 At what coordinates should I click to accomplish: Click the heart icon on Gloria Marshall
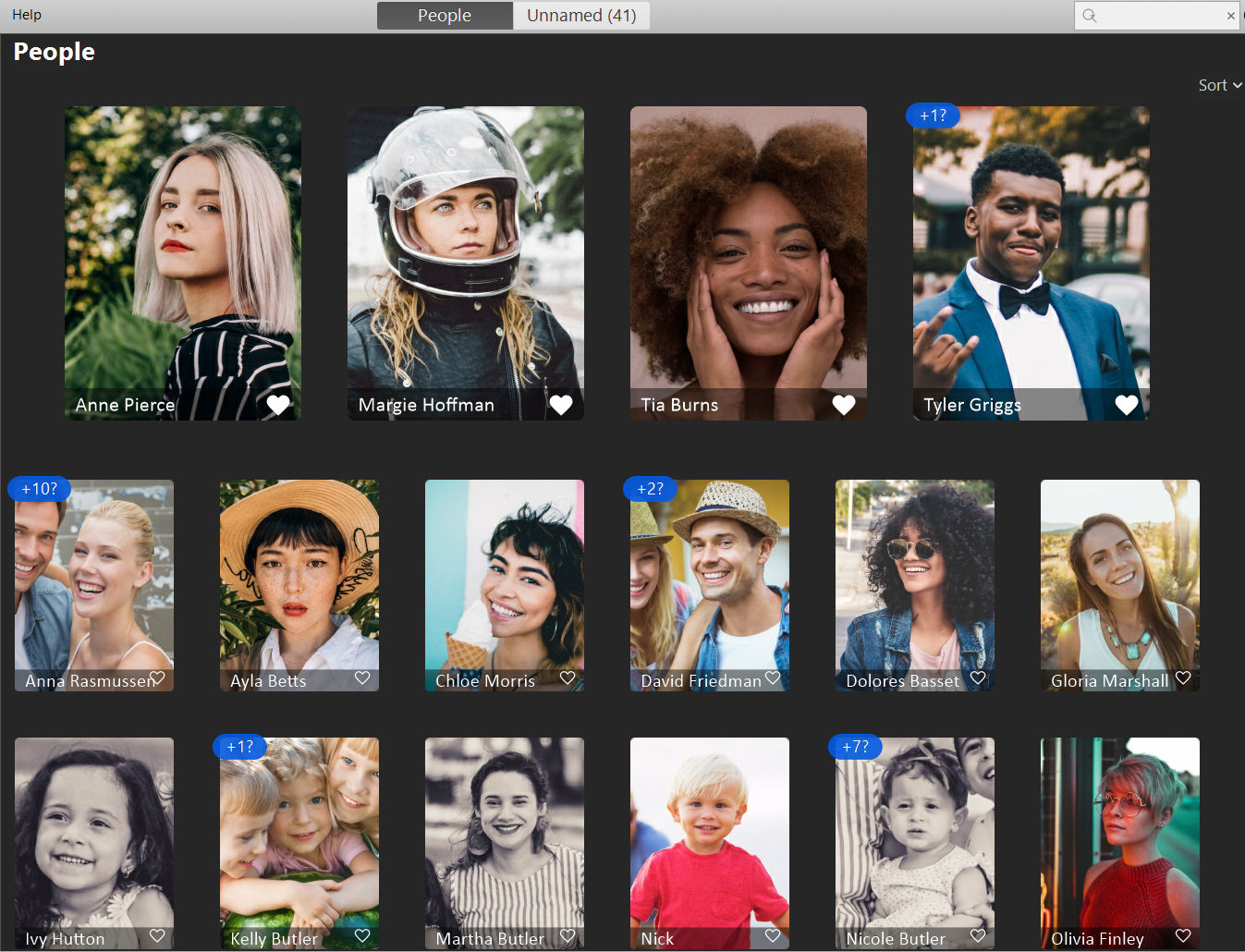[1183, 678]
